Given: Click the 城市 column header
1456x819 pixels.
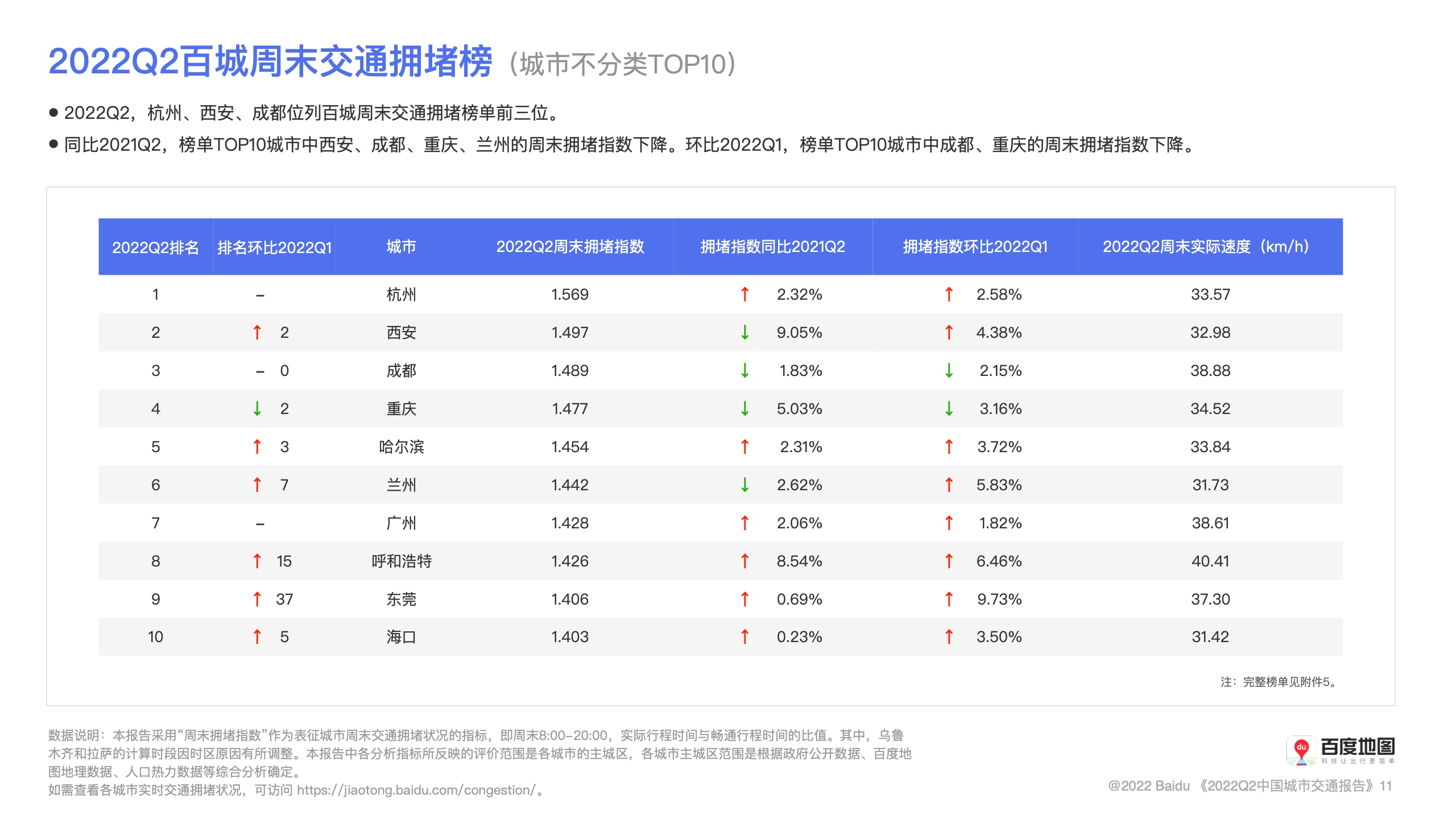Looking at the screenshot, I should coord(401,246).
